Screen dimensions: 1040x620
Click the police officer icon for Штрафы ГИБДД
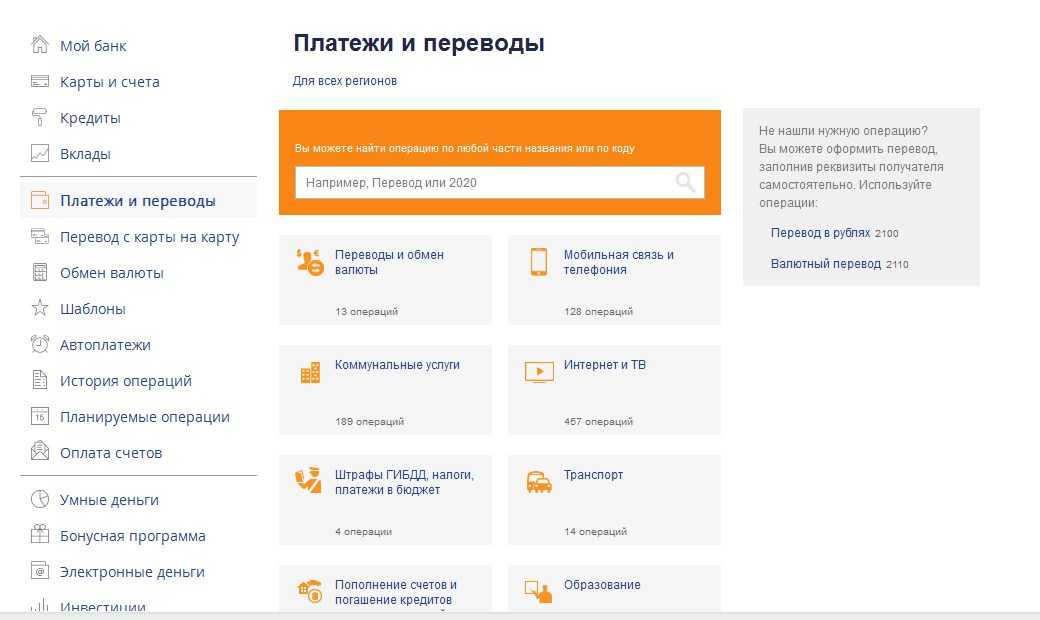click(310, 481)
